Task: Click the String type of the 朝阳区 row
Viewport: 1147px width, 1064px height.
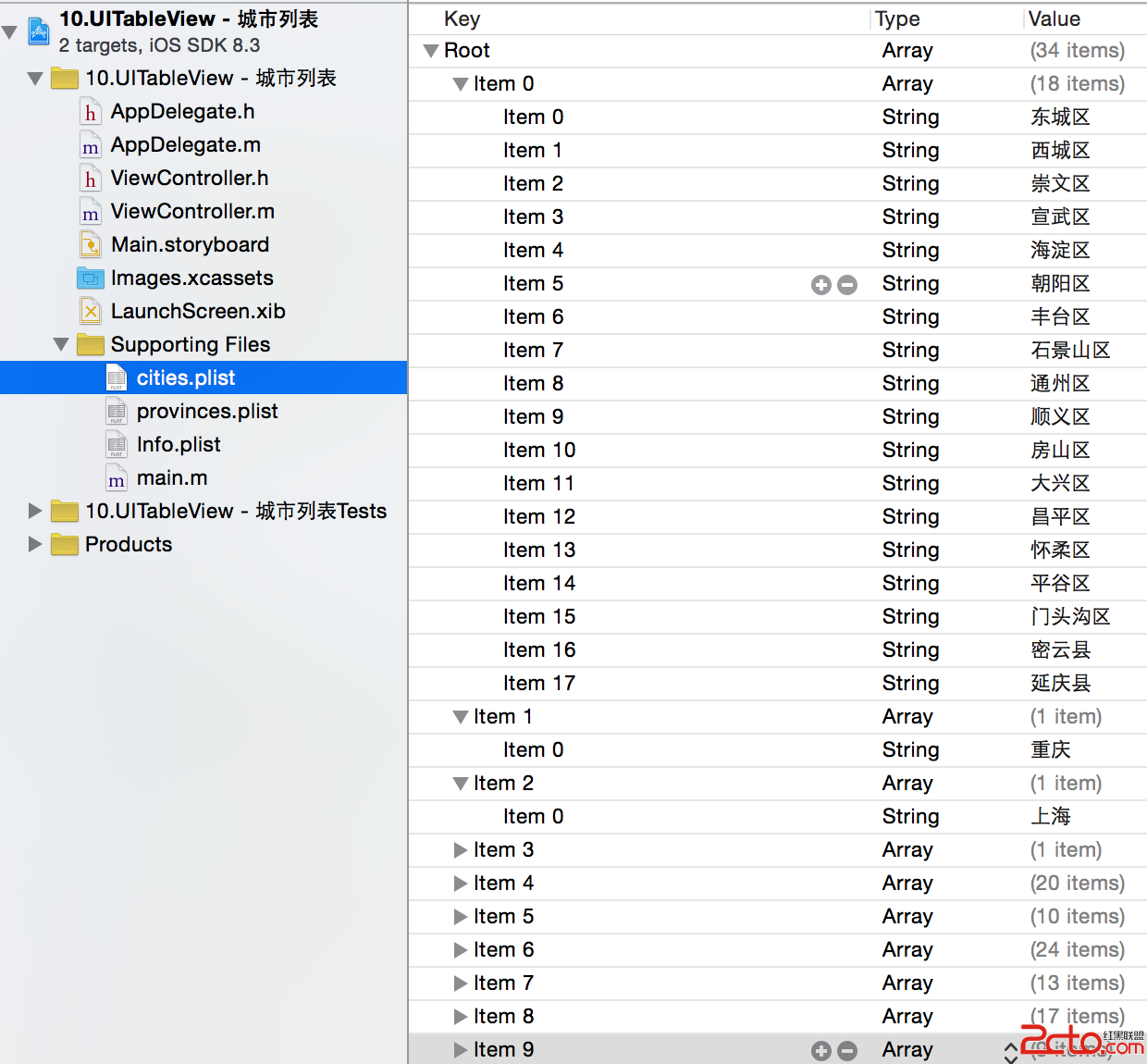Action: [x=910, y=284]
